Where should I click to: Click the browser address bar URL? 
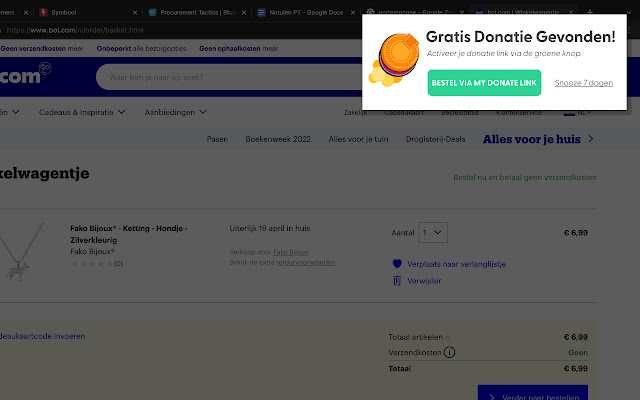click(x=75, y=30)
